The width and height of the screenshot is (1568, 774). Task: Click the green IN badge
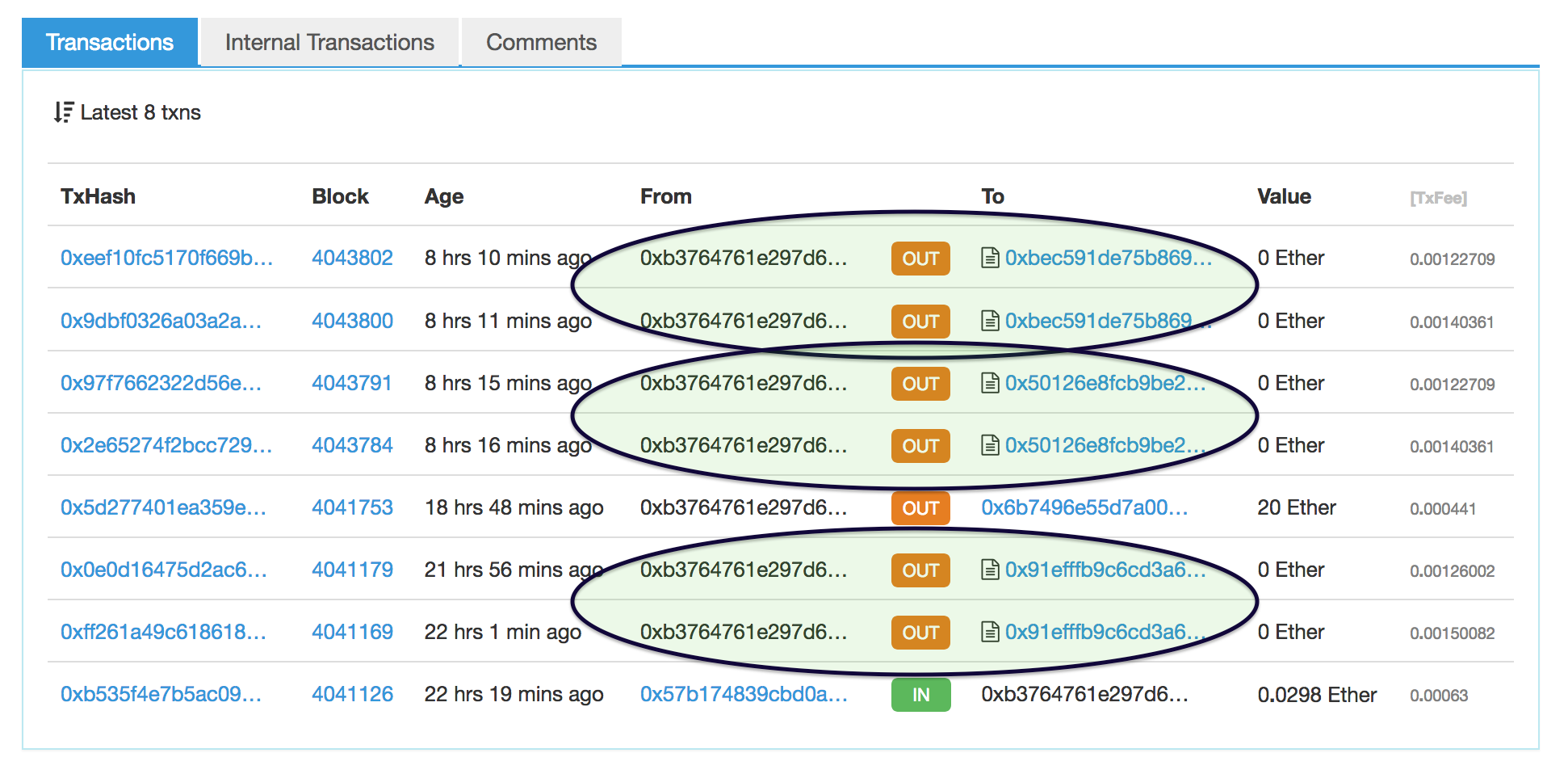click(920, 695)
